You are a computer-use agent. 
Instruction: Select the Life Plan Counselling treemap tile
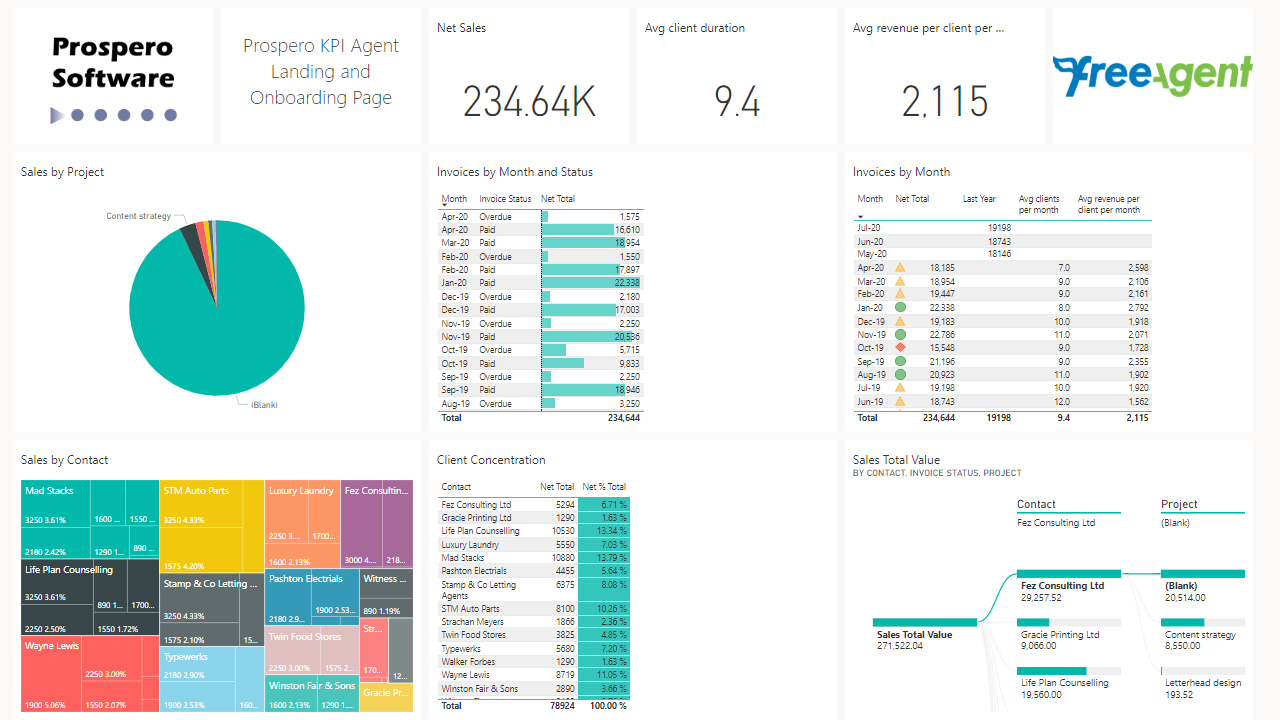click(x=90, y=598)
